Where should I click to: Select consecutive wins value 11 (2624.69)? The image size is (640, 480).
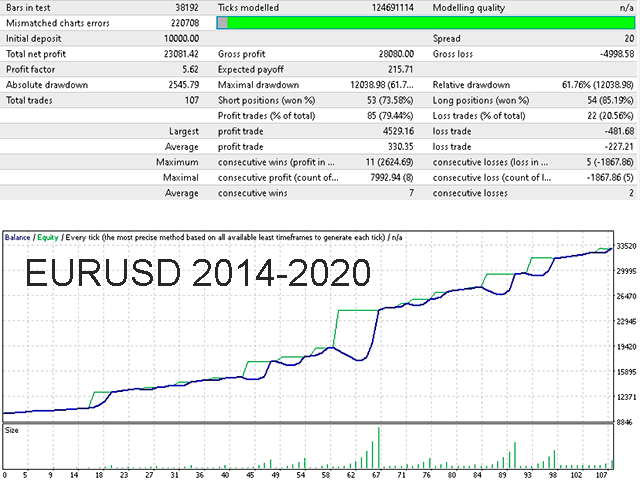389,162
